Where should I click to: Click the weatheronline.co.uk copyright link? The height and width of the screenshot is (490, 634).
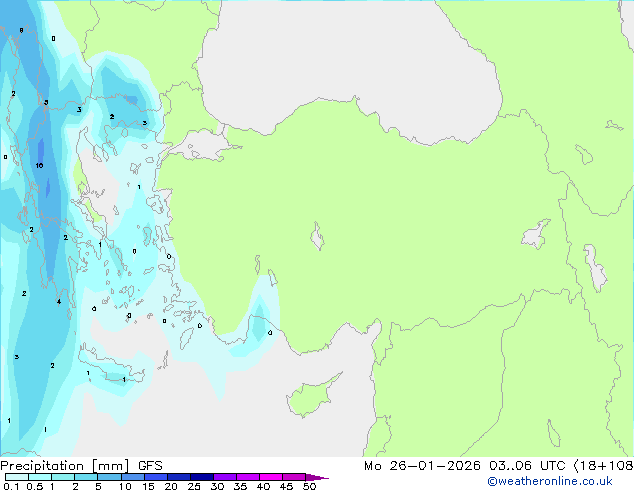pos(550,481)
